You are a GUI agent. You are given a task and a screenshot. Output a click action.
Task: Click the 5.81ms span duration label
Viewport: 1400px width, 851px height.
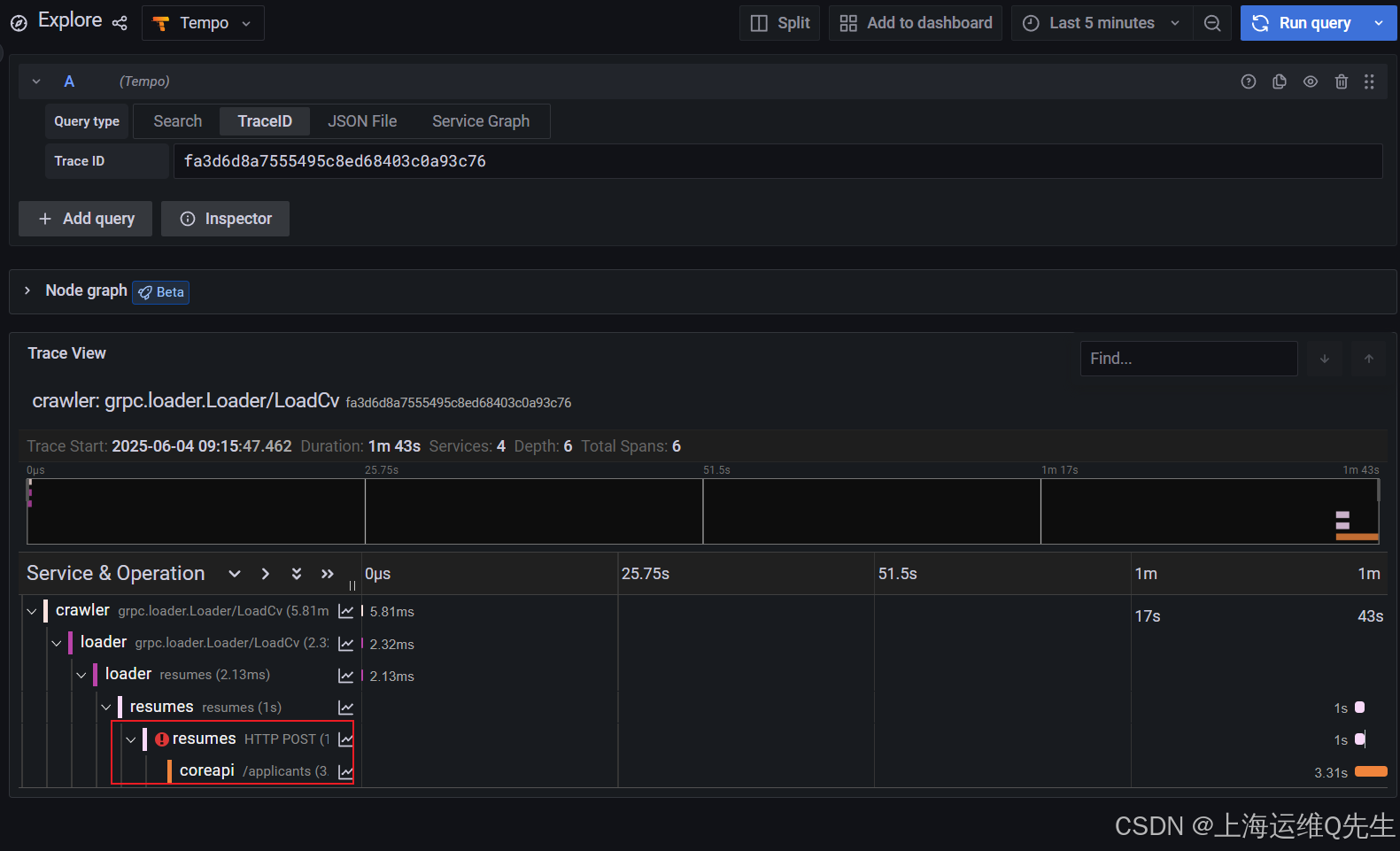(392, 612)
